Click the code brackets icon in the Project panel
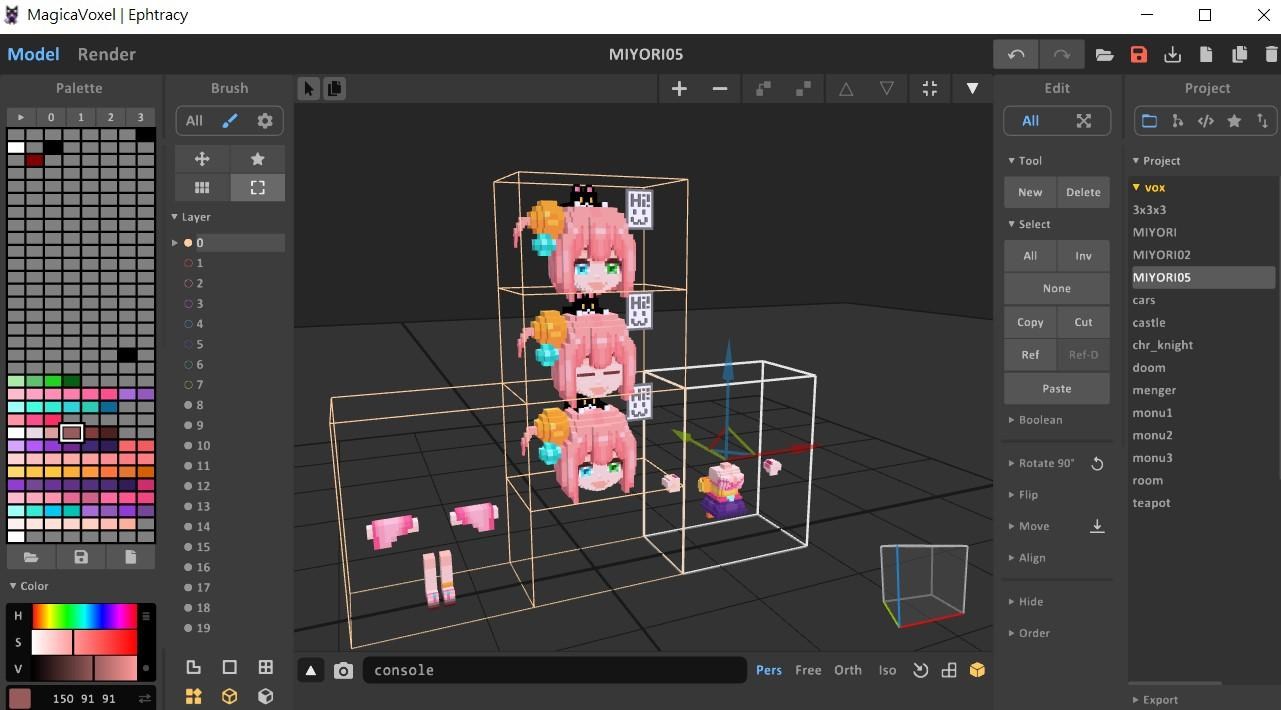Viewport: 1281px width, 710px height. coord(1206,121)
